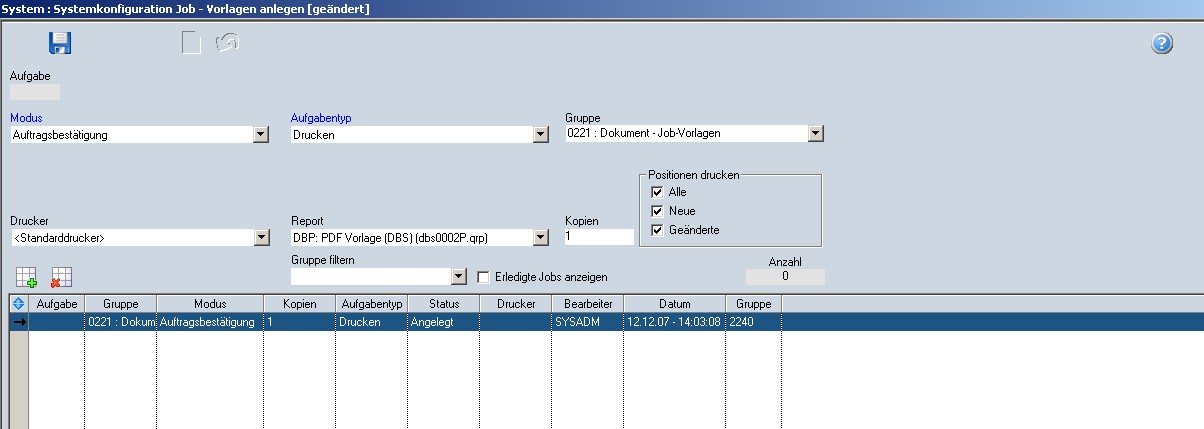Screen dimensions: 1204x429
Task: Toggle the Geänderte checkbox
Action: [x=657, y=230]
